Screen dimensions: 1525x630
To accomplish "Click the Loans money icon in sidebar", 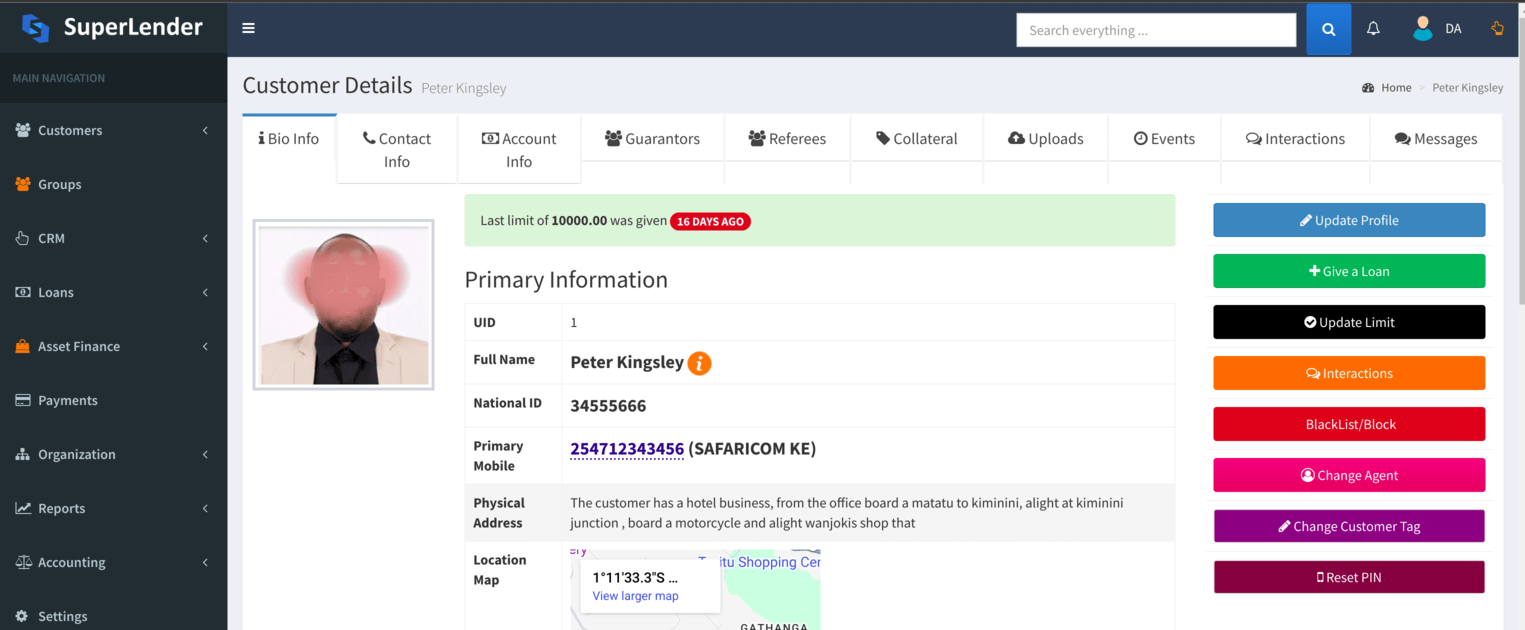I will [23, 292].
